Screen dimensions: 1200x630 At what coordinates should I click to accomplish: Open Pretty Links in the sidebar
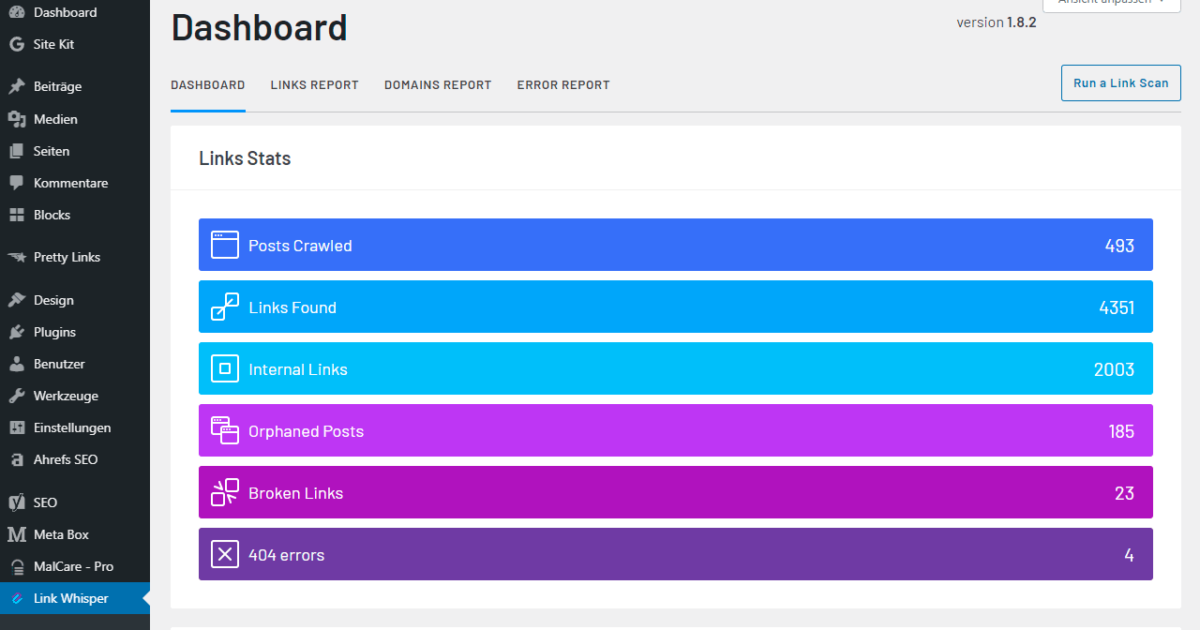pyautogui.click(x=67, y=257)
